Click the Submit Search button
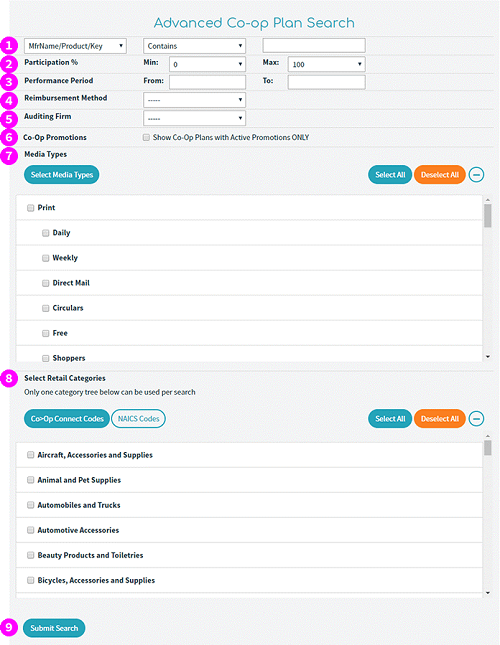Image resolution: width=500 pixels, height=645 pixels. 54,628
